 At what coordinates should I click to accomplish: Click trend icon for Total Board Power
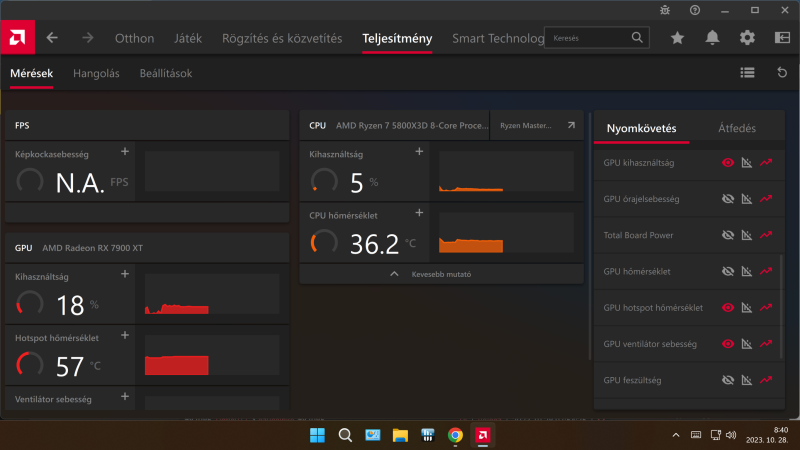tap(766, 235)
